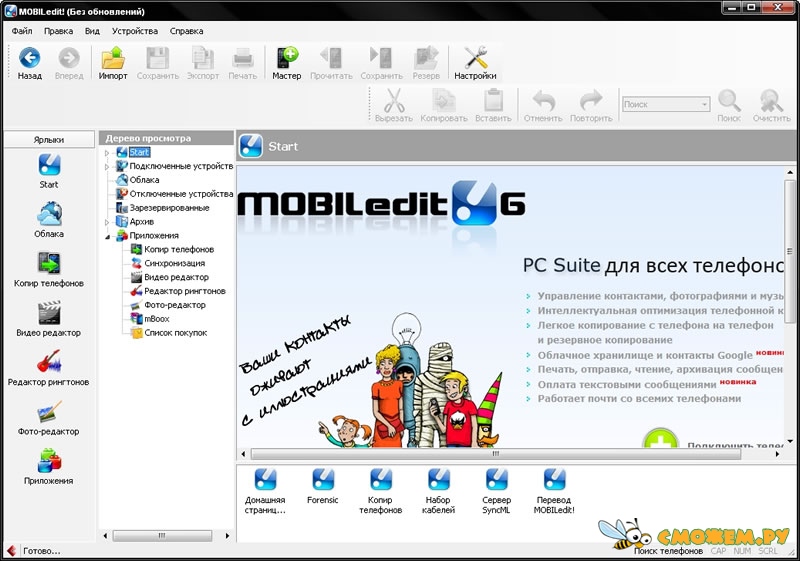Click the Назад back arrow icon
800x561 pixels.
pos(30,58)
